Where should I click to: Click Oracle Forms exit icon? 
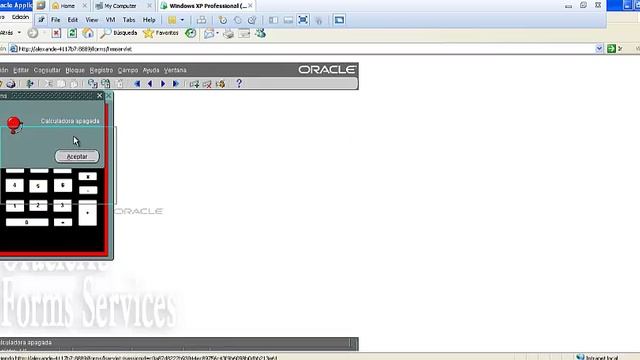[x=29, y=84]
